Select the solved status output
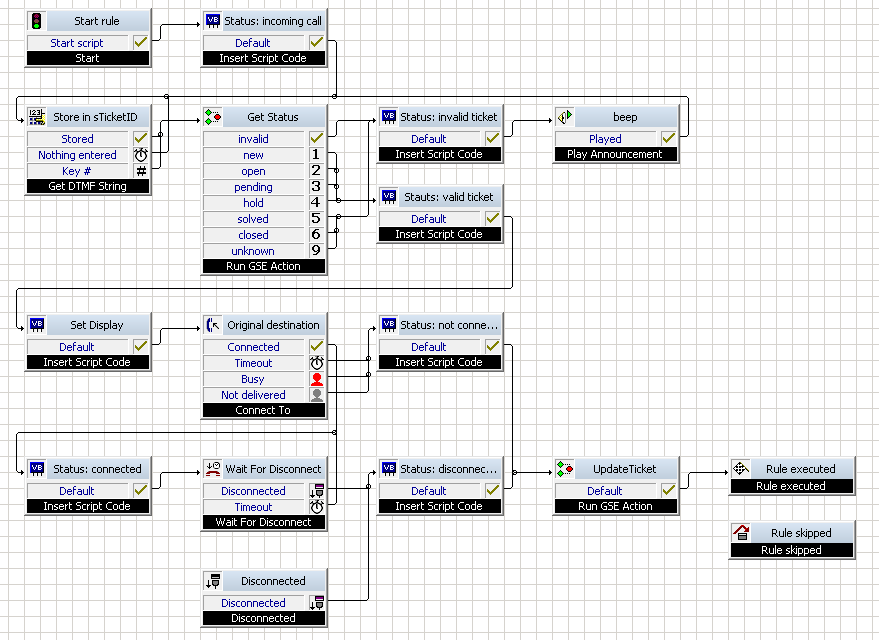879x640 pixels. [253, 219]
